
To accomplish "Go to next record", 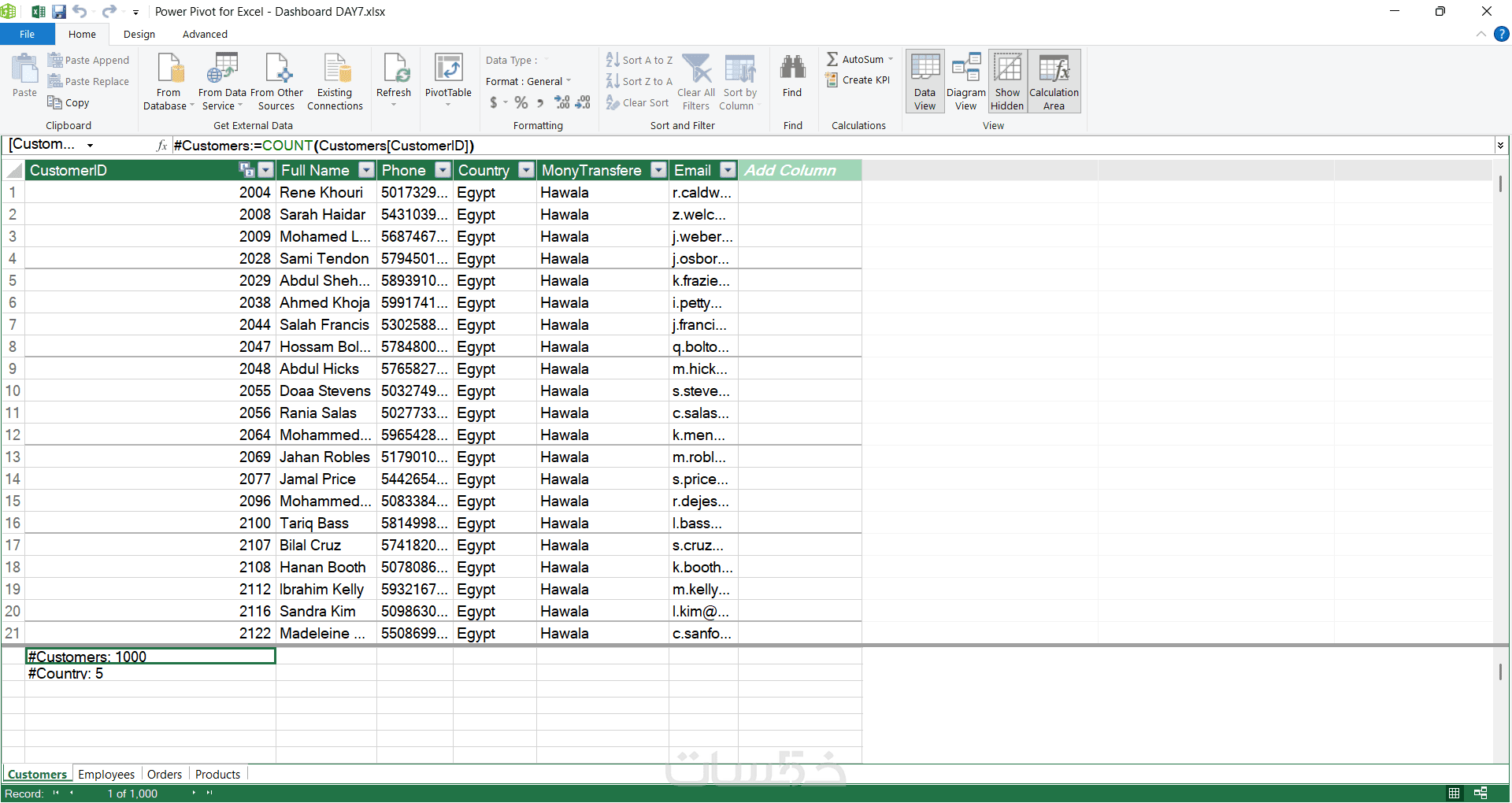I will 194,793.
